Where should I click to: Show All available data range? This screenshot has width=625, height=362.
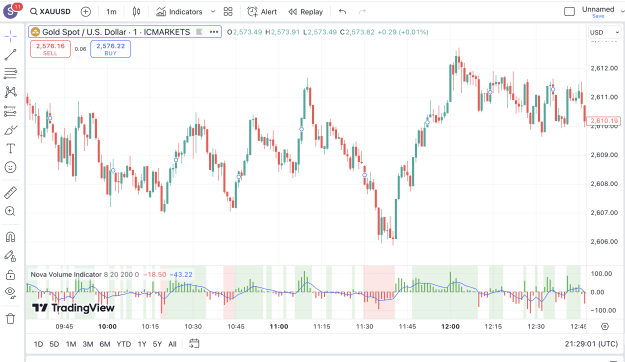tap(172, 344)
